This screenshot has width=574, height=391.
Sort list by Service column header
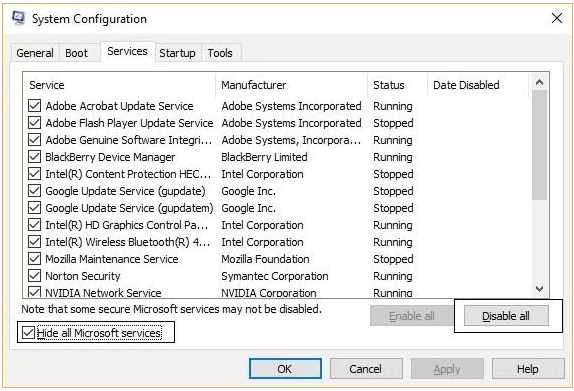point(120,85)
